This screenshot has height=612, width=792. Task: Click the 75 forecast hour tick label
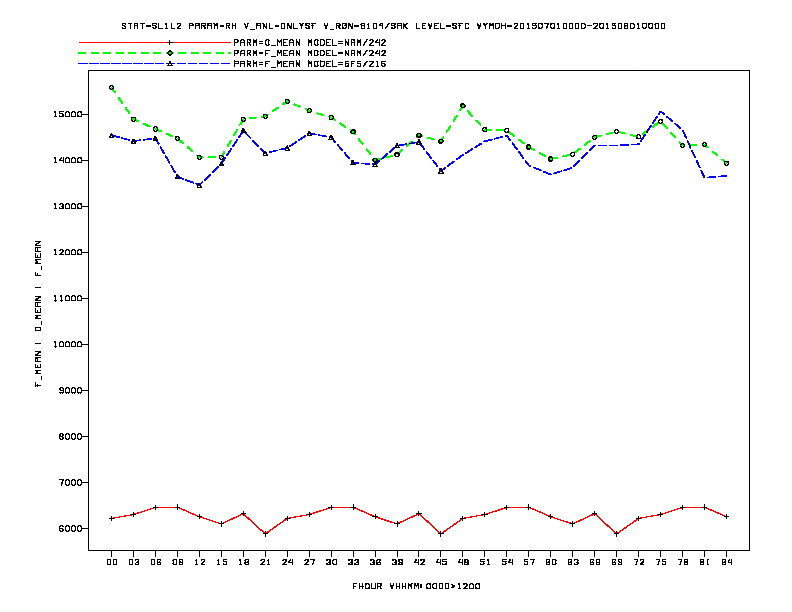click(x=661, y=562)
